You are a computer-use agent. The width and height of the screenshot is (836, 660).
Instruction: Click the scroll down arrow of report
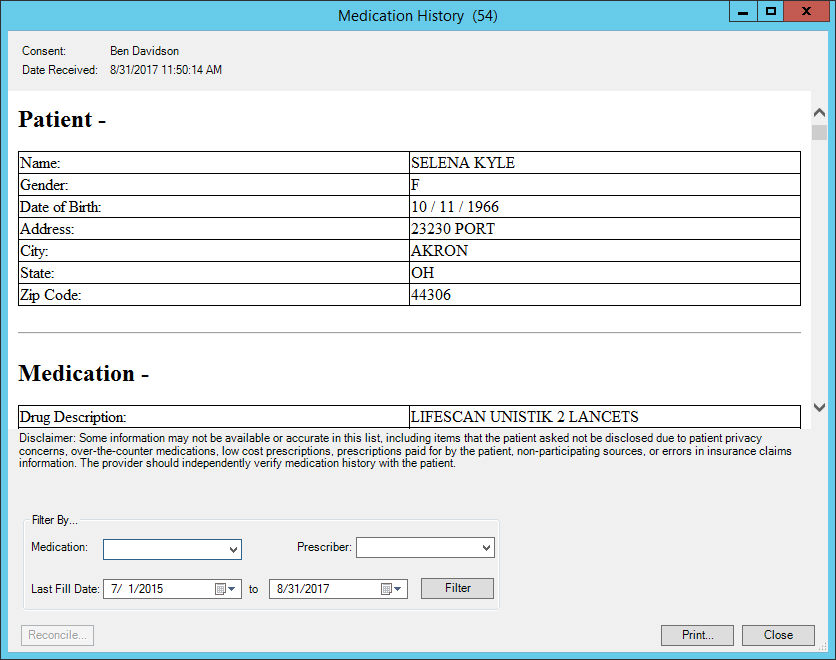[819, 407]
